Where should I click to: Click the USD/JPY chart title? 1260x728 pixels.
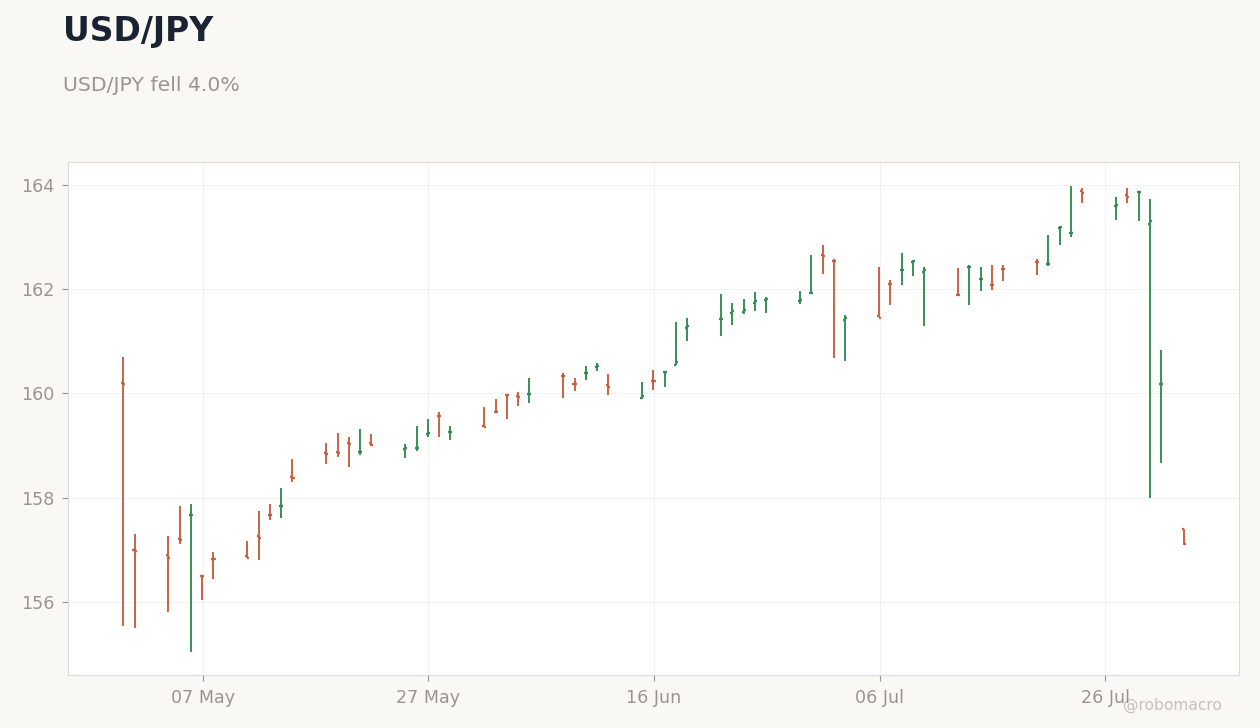138,31
